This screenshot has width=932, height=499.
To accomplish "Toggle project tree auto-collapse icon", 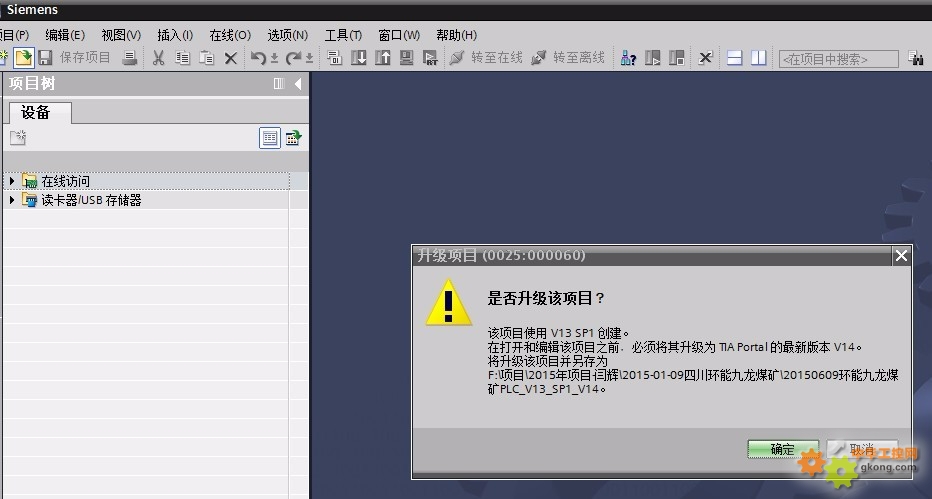I will tap(279, 84).
